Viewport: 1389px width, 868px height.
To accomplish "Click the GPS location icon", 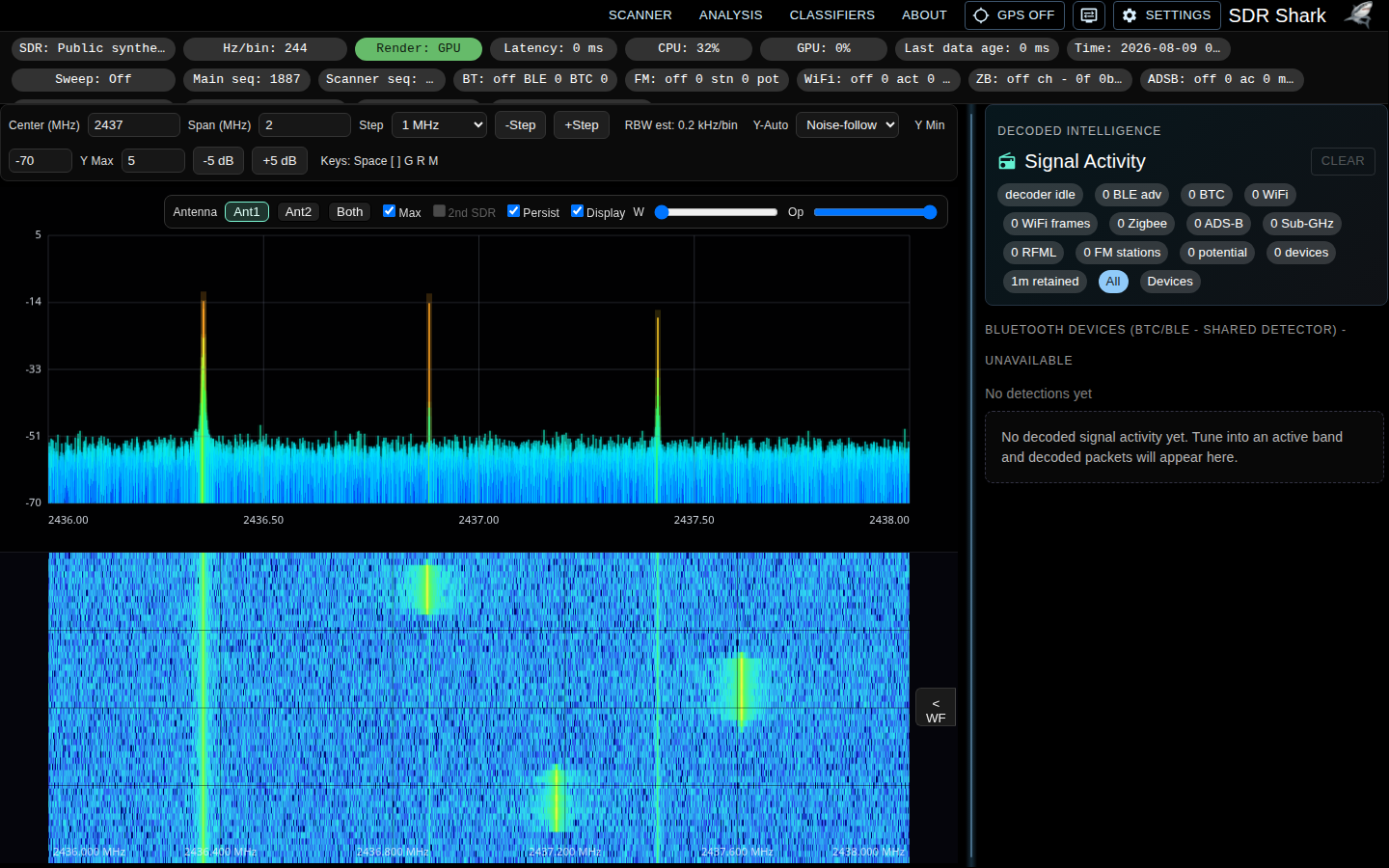I will pyautogui.click(x=981, y=15).
